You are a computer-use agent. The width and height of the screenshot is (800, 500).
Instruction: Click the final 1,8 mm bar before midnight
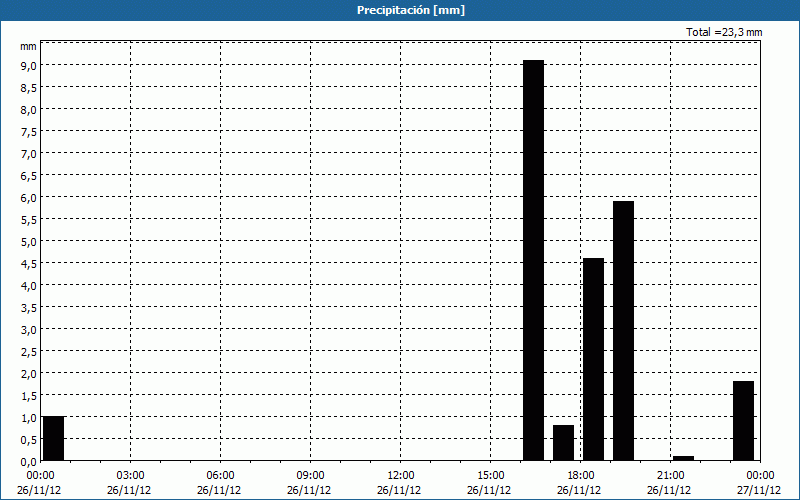(743, 421)
